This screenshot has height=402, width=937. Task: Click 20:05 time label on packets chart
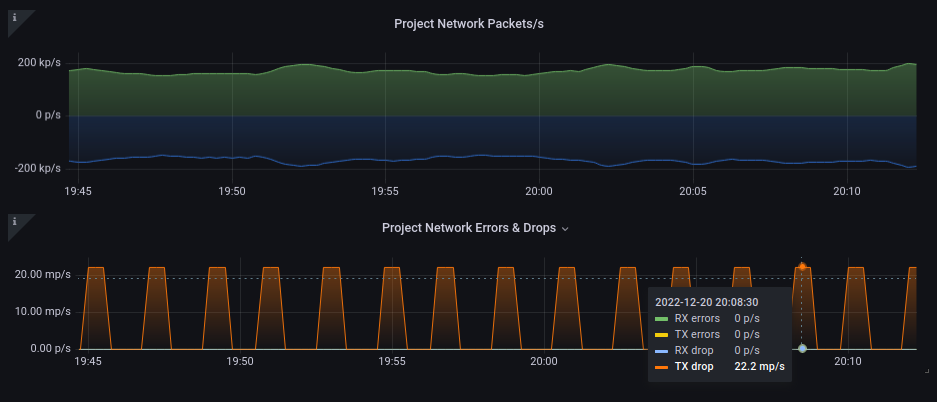[693, 191]
